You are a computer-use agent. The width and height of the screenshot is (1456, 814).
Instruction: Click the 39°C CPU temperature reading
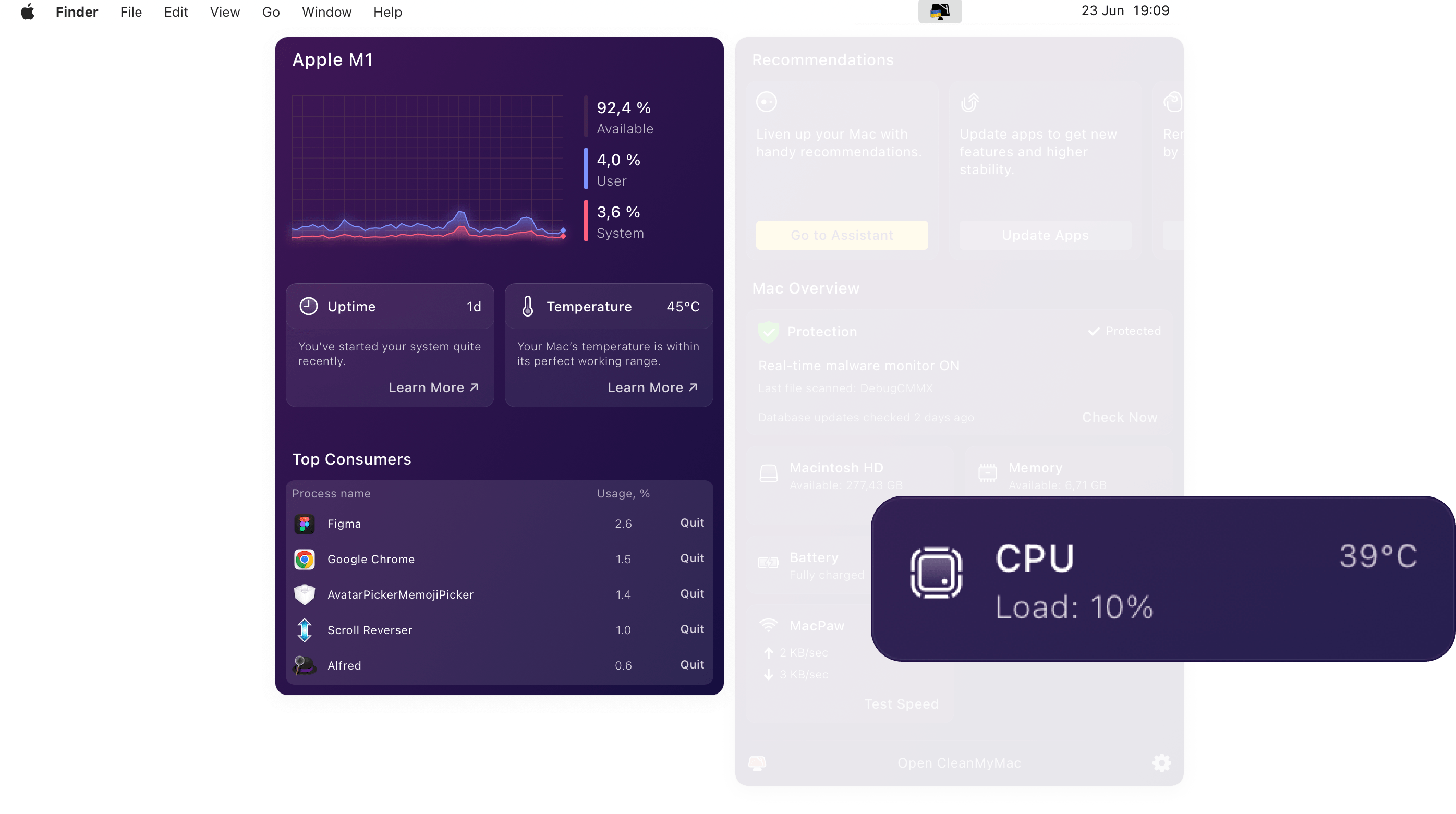pyautogui.click(x=1378, y=556)
